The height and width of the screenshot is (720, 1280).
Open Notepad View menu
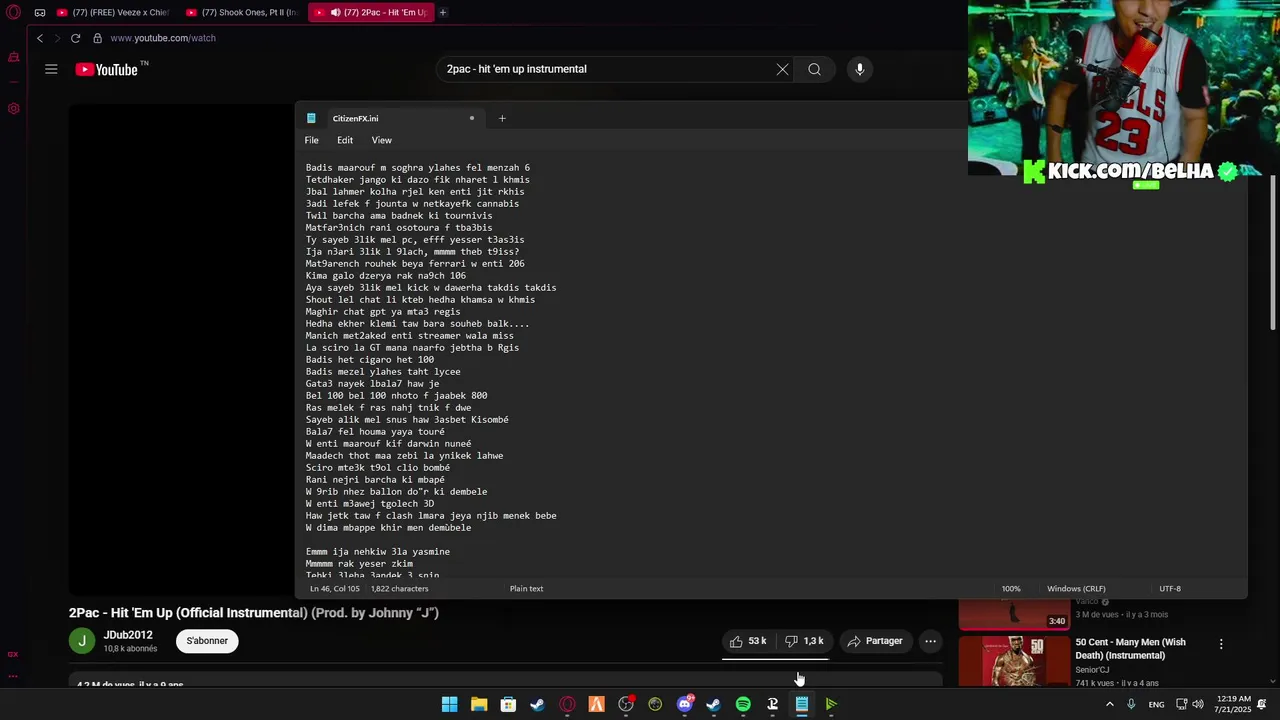click(382, 140)
